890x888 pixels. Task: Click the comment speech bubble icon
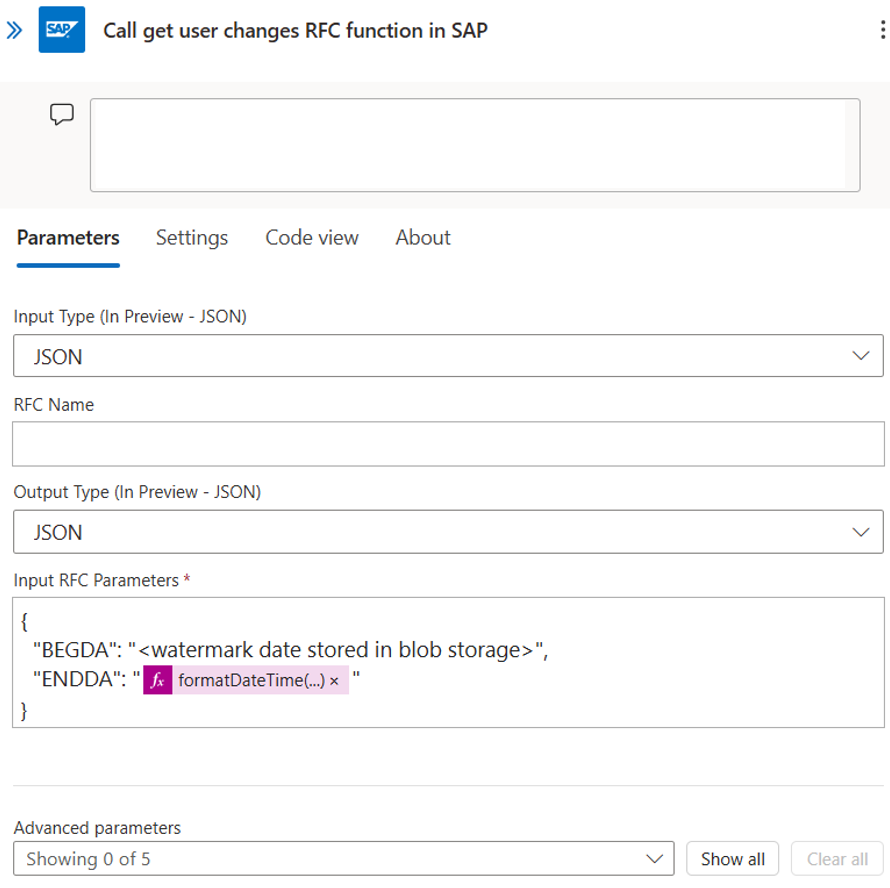tap(62, 115)
